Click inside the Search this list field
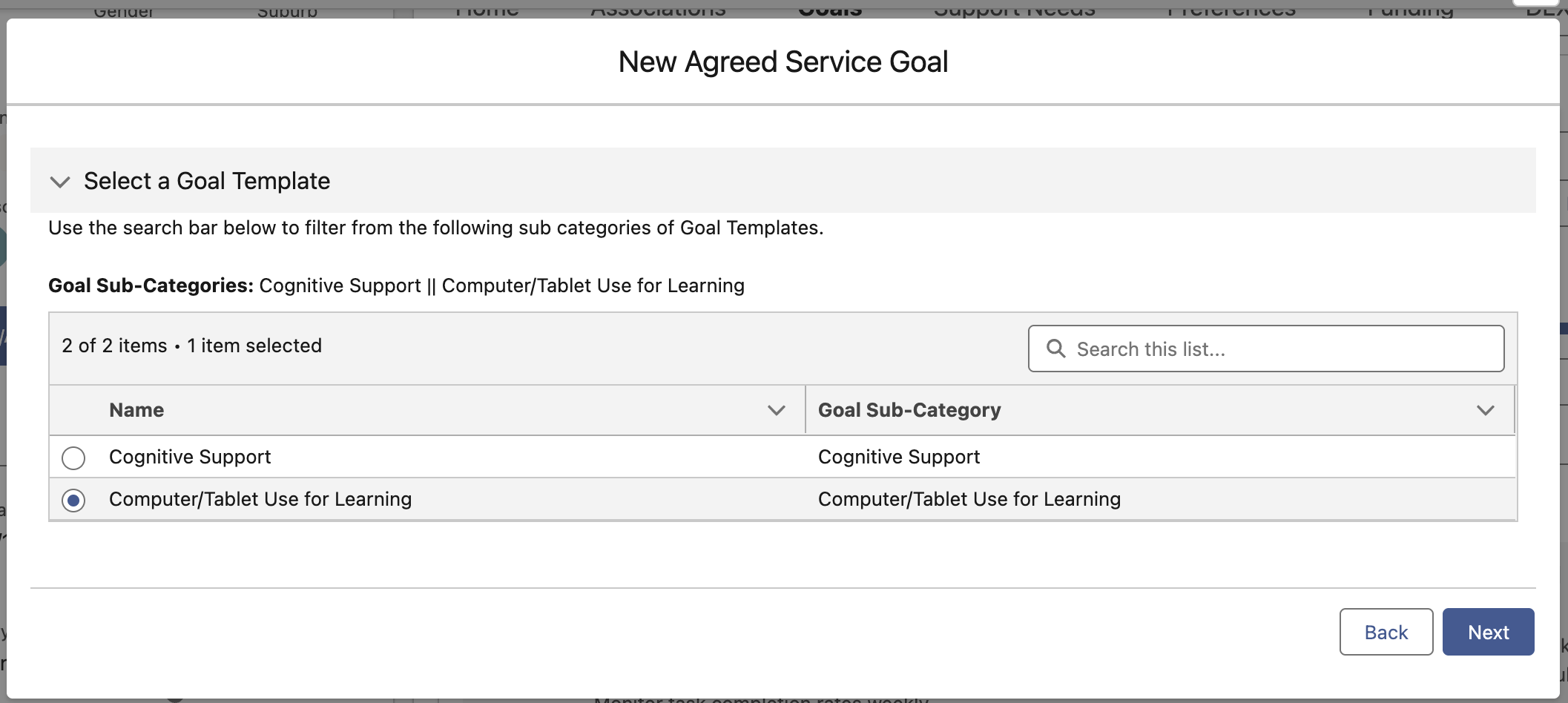Screen dimensions: 1568x703 pyautogui.click(x=1261, y=349)
